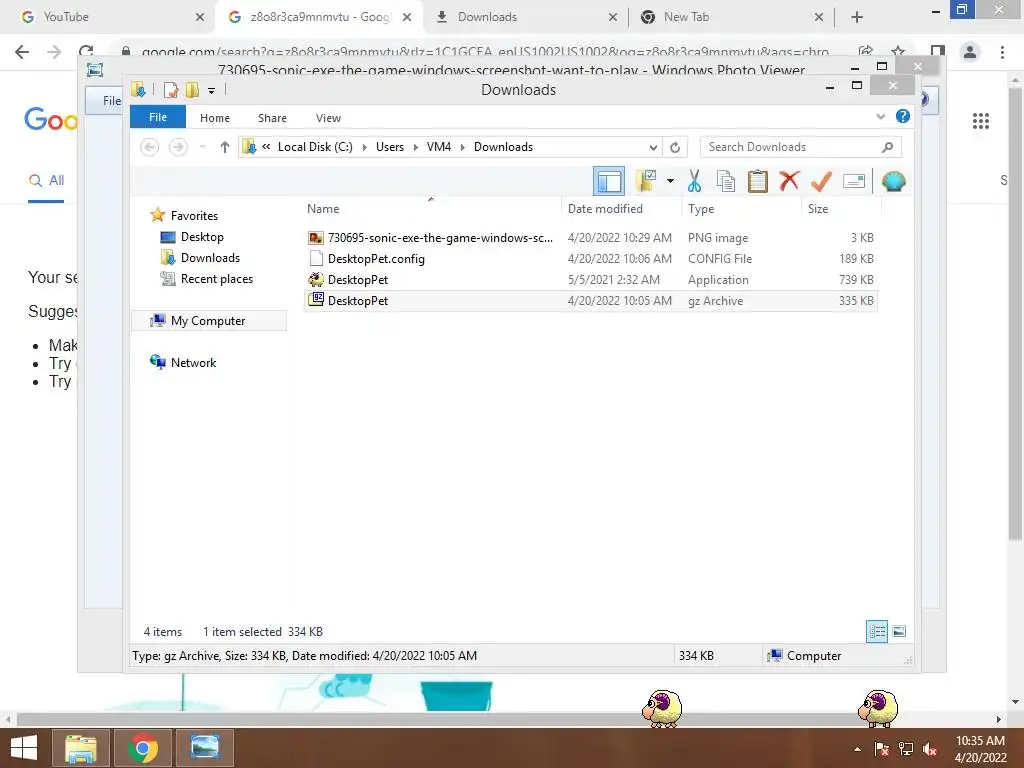This screenshot has height=768, width=1024.
Task: Click the search magnifier icon in Explorer
Action: (887, 147)
